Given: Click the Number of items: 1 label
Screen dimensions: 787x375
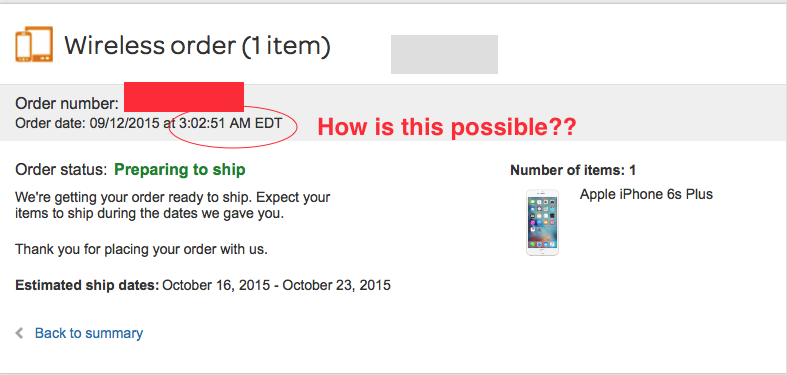Looking at the screenshot, I should (x=573, y=171).
